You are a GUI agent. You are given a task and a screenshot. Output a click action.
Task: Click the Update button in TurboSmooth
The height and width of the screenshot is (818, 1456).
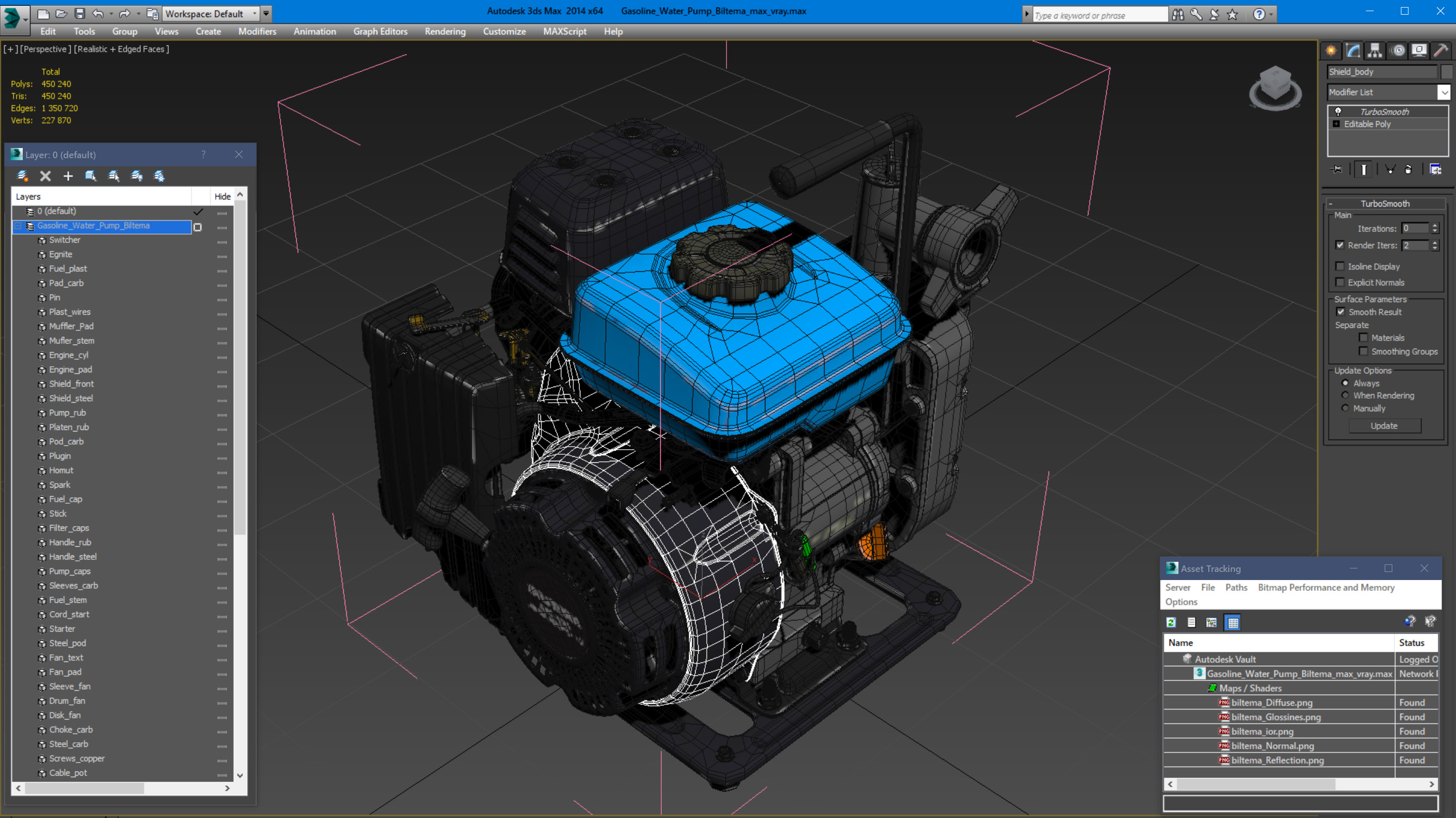[1384, 425]
